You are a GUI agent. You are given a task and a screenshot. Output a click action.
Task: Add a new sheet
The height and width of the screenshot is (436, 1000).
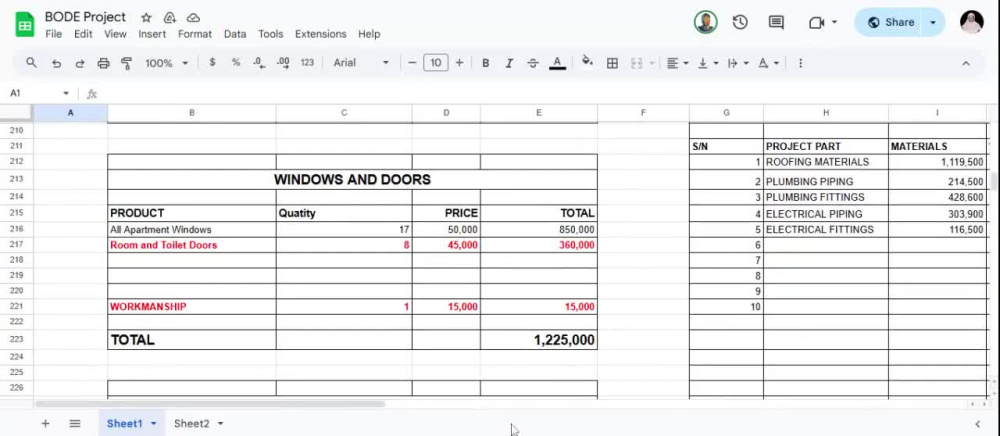[45, 423]
